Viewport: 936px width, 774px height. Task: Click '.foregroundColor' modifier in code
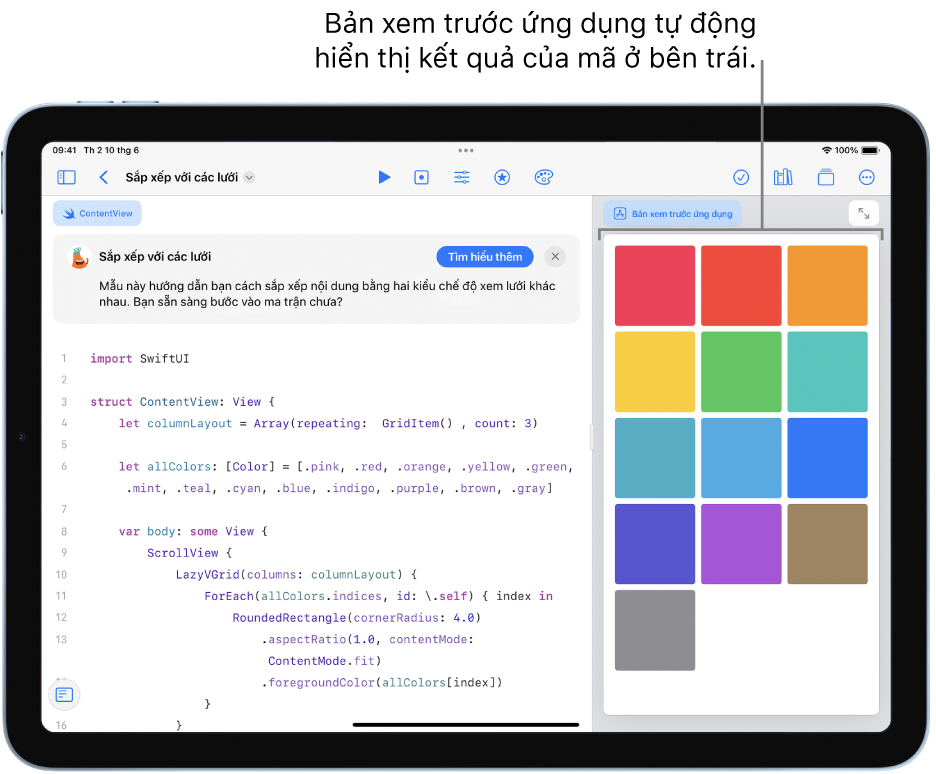tap(318, 682)
